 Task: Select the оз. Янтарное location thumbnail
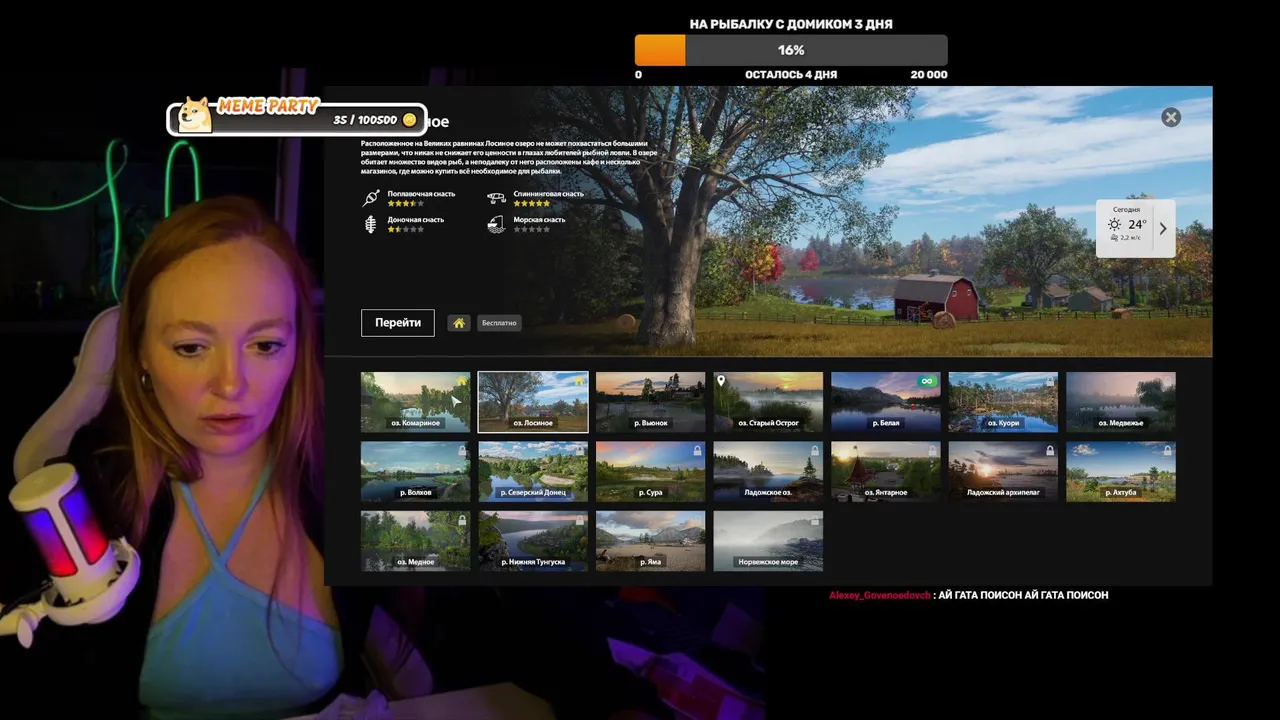pyautogui.click(x=886, y=471)
